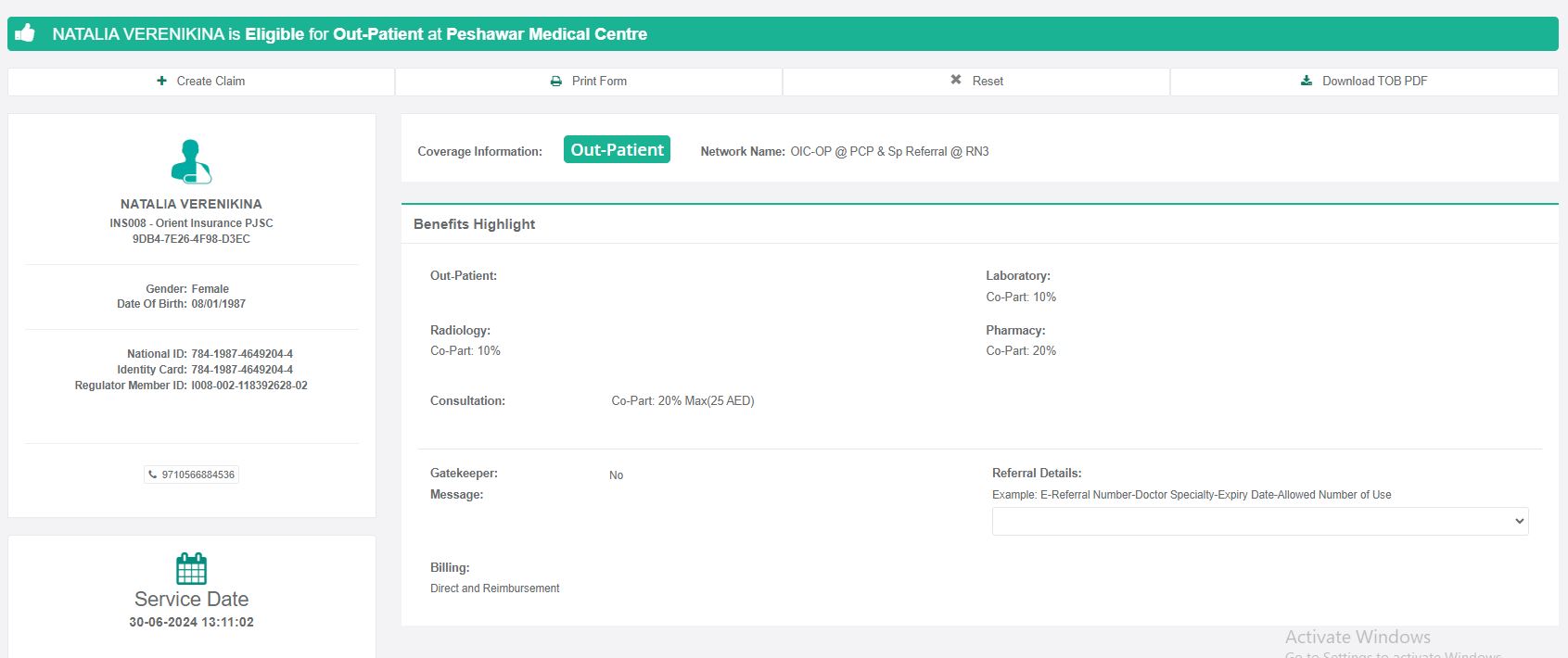Click the network name OIC-OP text
The image size is (1568, 658).
click(x=888, y=151)
